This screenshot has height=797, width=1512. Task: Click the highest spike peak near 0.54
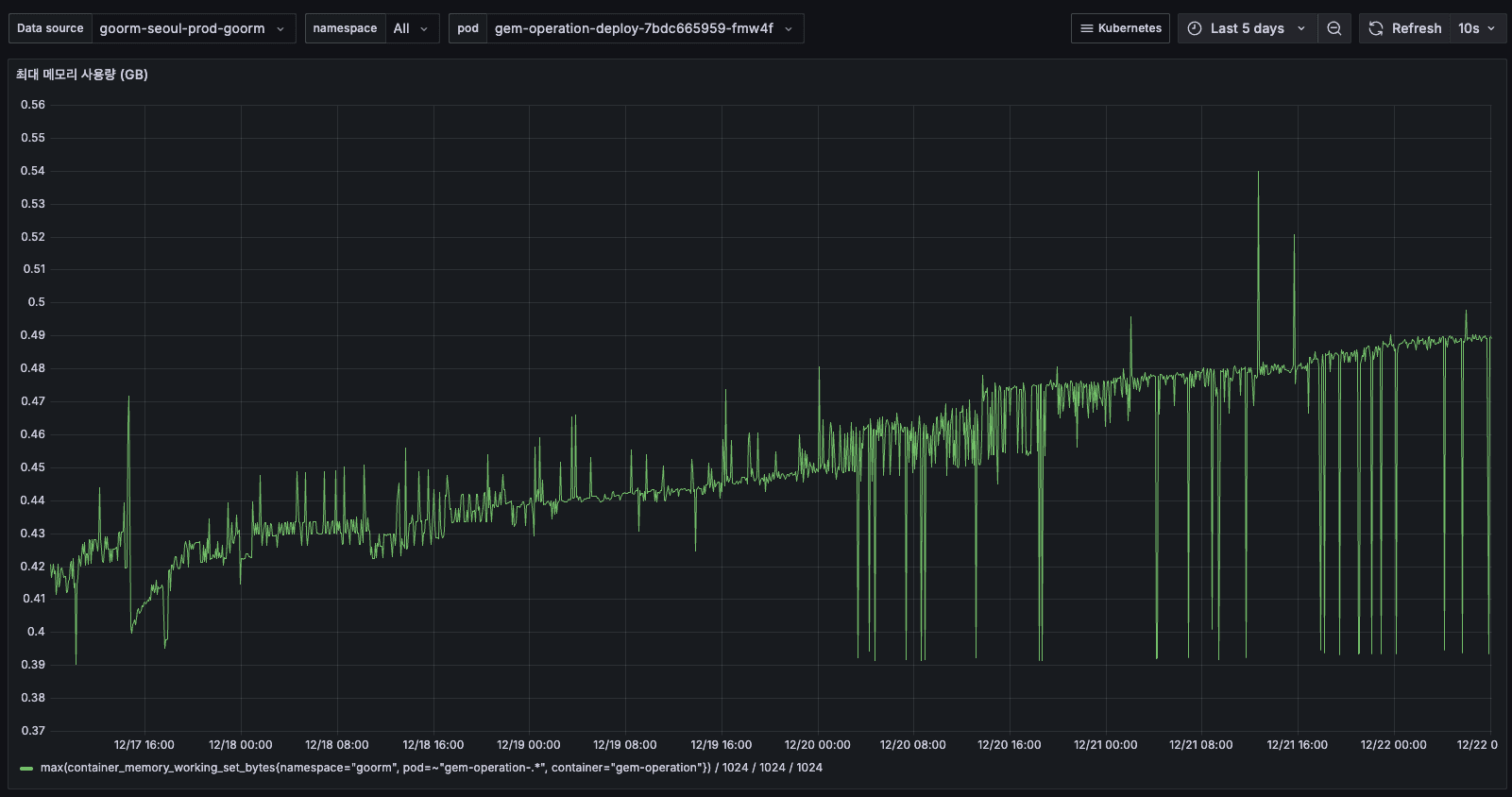point(1258,173)
